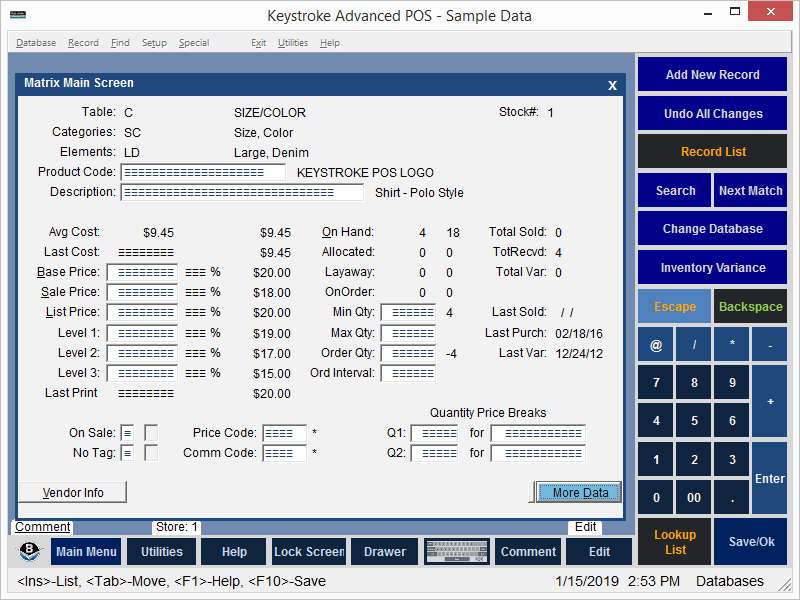The image size is (800, 600).
Task: Open the Special menu in the menu bar
Action: (x=194, y=43)
